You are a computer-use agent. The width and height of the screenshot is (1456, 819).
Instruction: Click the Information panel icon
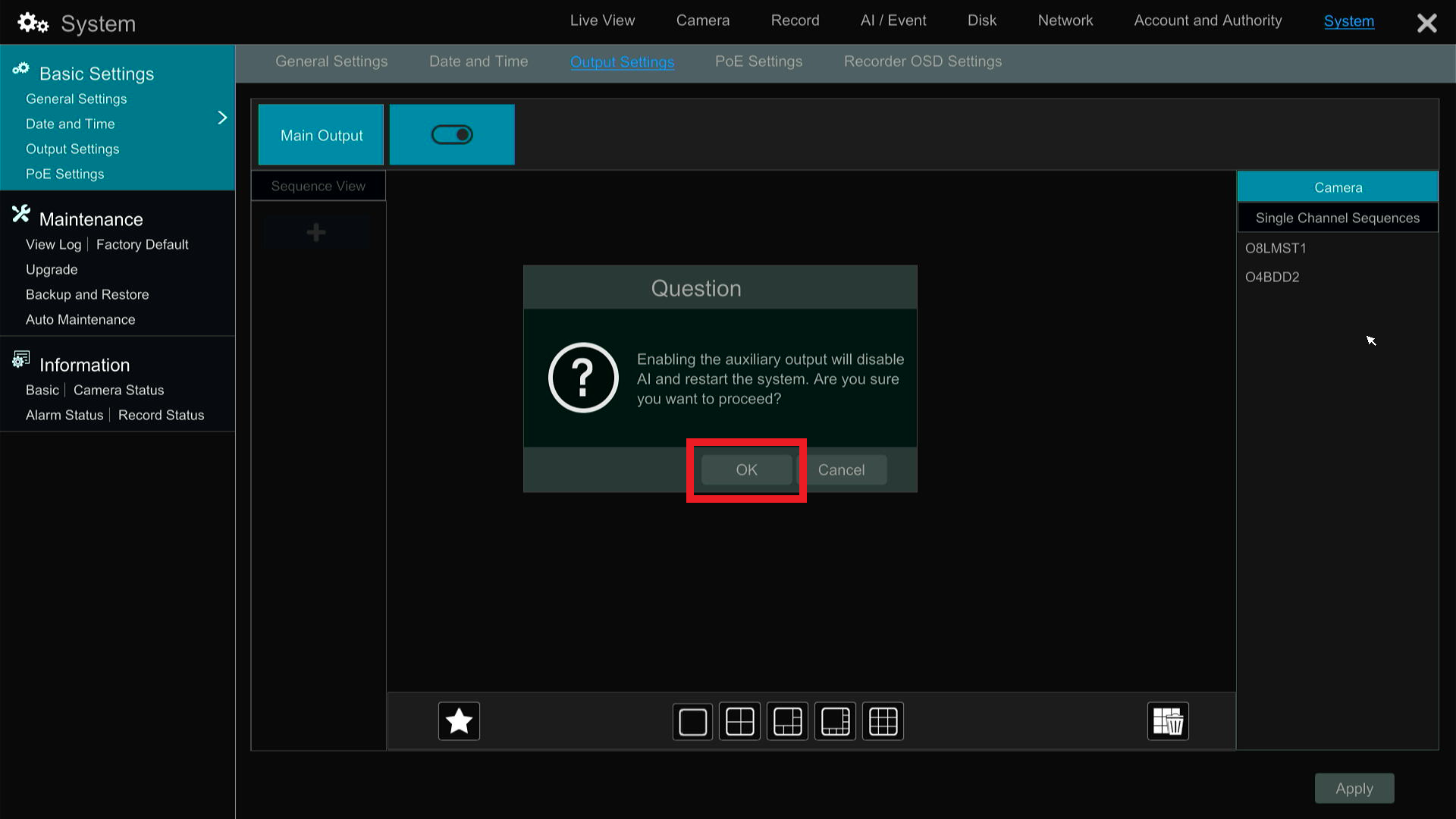(x=20, y=359)
